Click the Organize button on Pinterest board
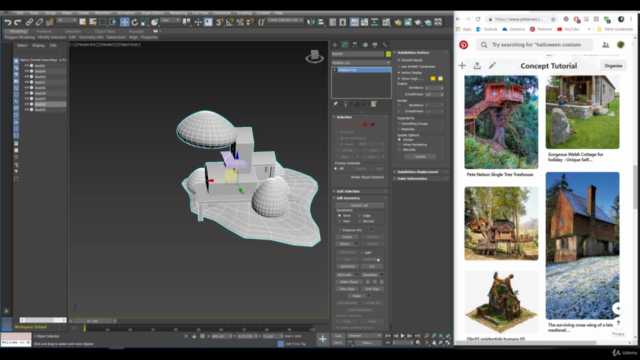 tap(613, 65)
